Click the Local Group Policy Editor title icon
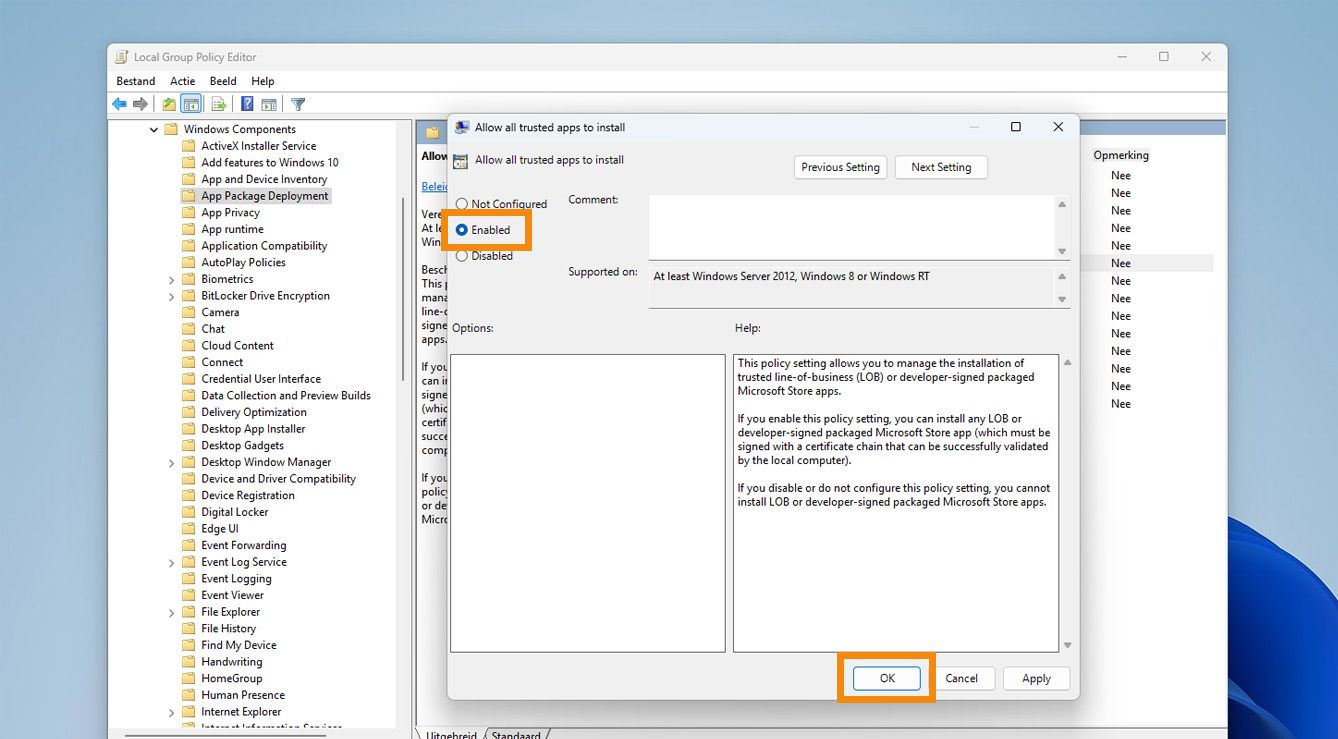 122,57
